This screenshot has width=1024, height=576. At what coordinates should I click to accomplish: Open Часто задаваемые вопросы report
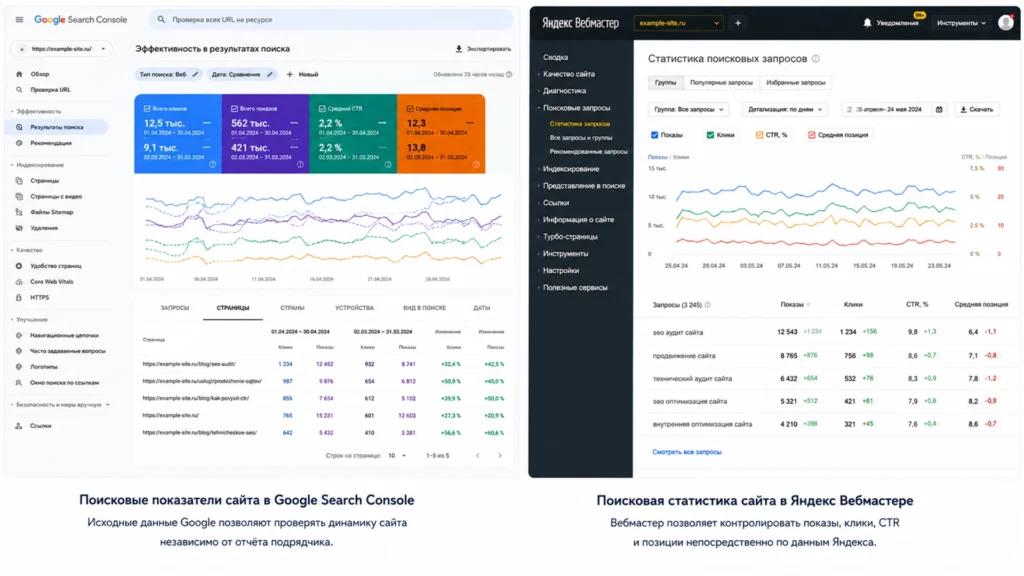[67, 351]
